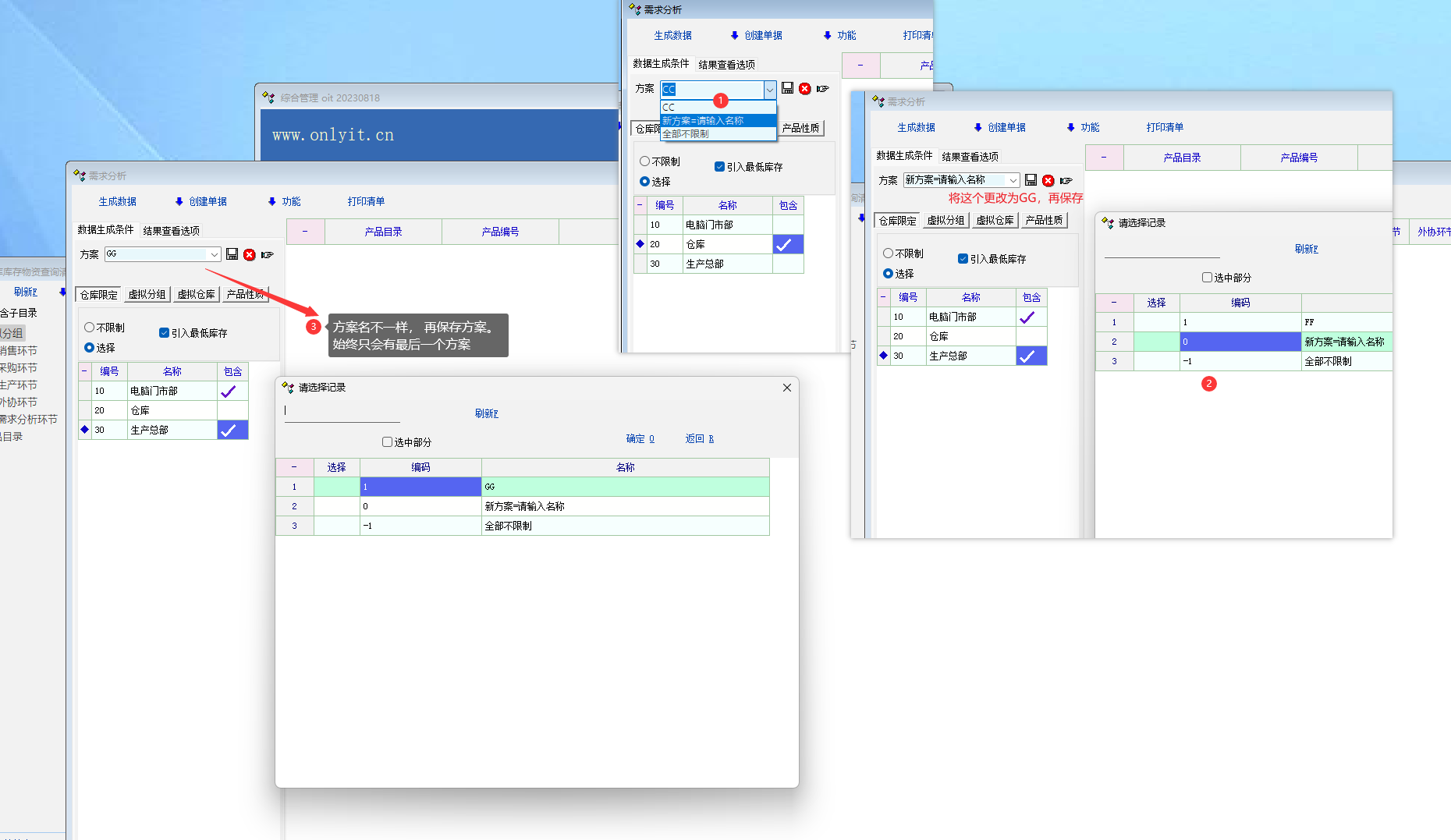Switch to 虚拟分组 tab in GG scheme window
The height and width of the screenshot is (840, 1451).
tap(147, 295)
